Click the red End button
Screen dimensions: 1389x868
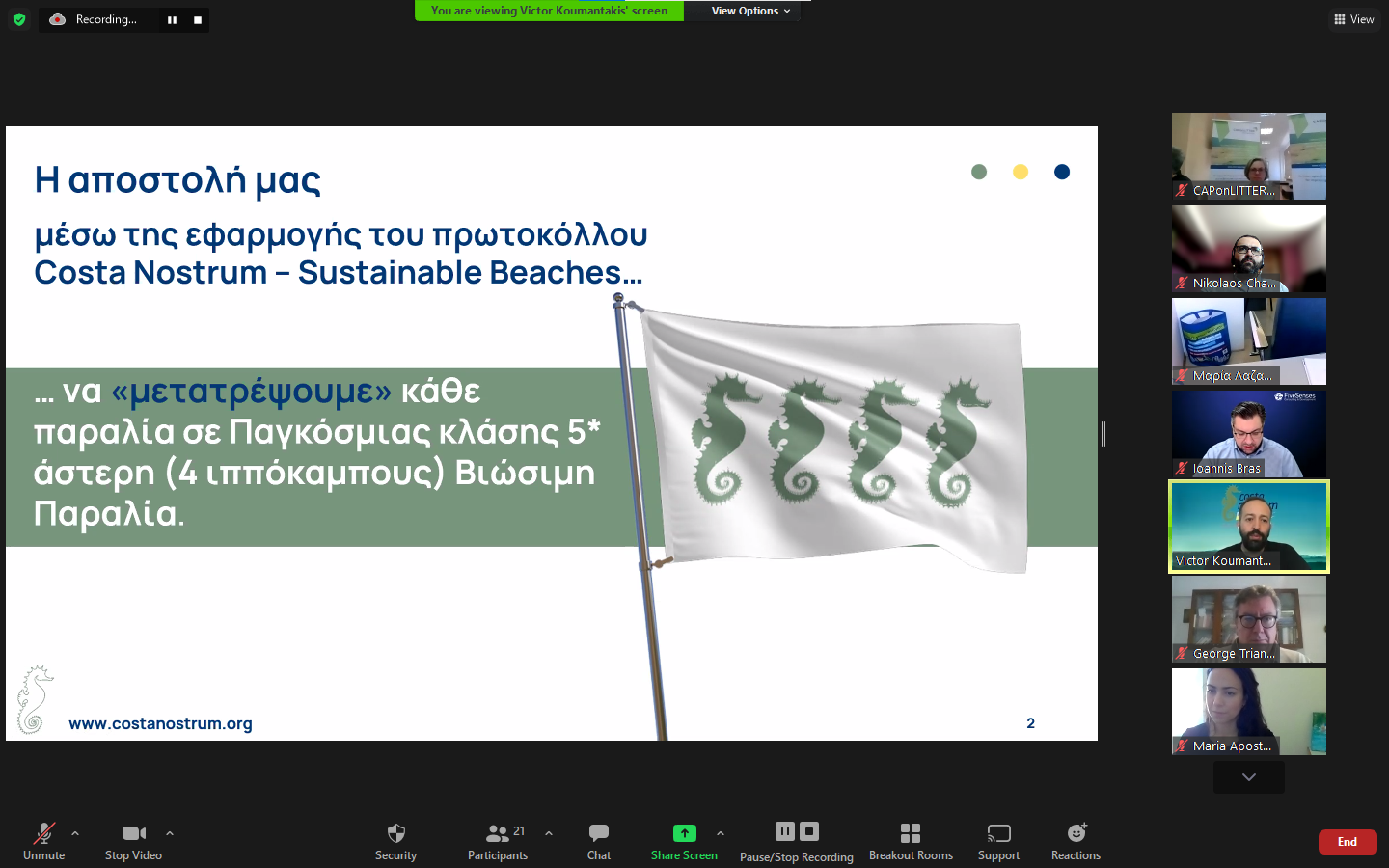[1348, 842]
